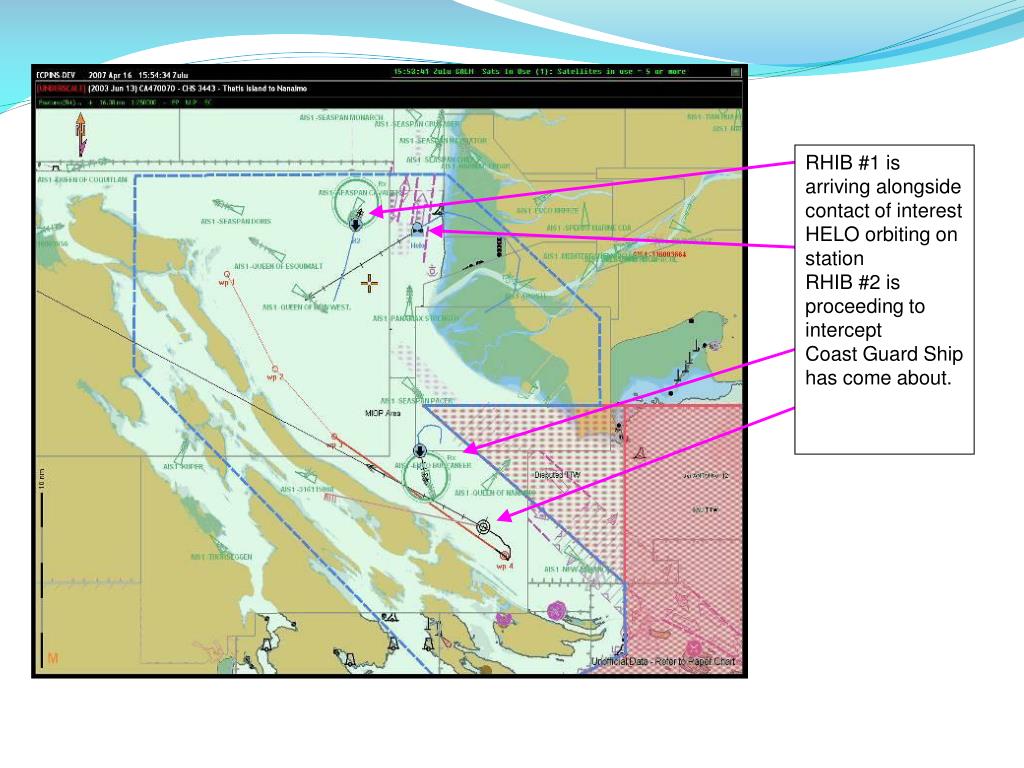Click the AIS KUPER vessel target

coord(181,450)
